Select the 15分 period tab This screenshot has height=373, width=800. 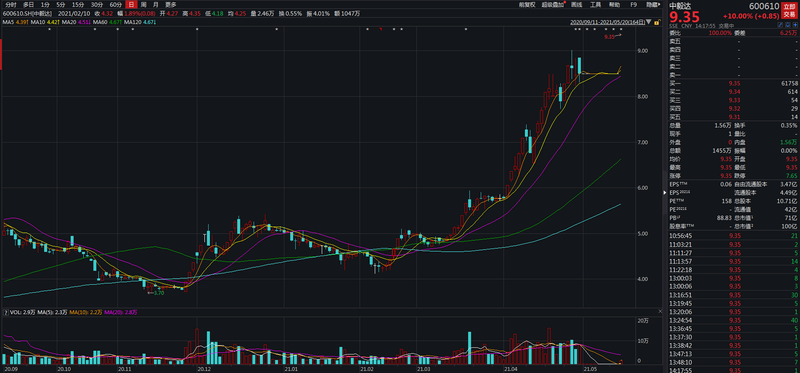[x=78, y=5]
